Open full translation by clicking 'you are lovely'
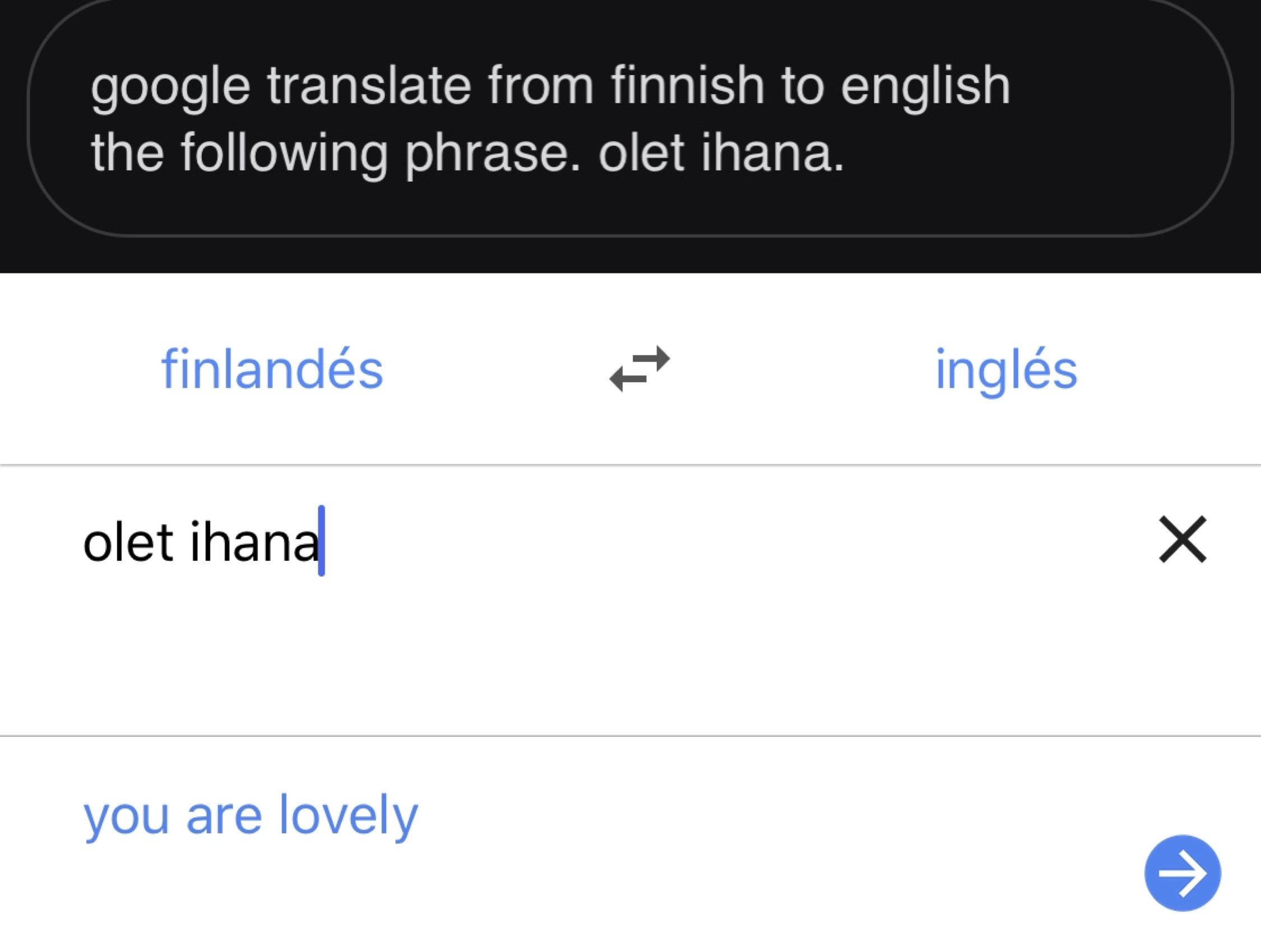1261x952 pixels. pyautogui.click(x=251, y=814)
